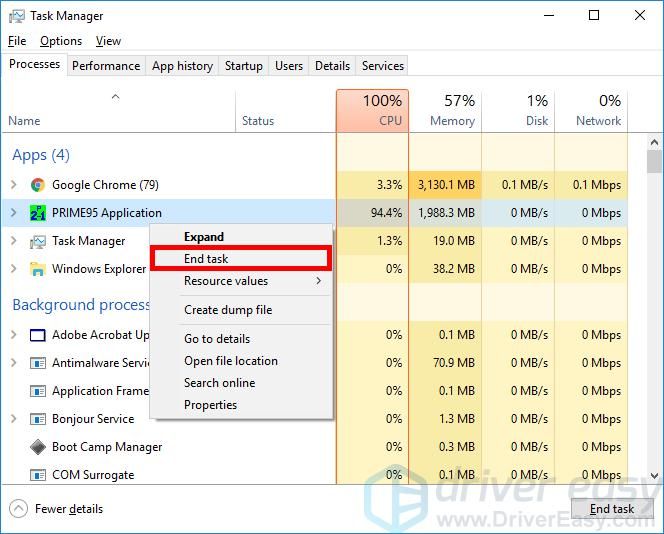
Task: Sort processes by CPU column header
Action: [373, 111]
